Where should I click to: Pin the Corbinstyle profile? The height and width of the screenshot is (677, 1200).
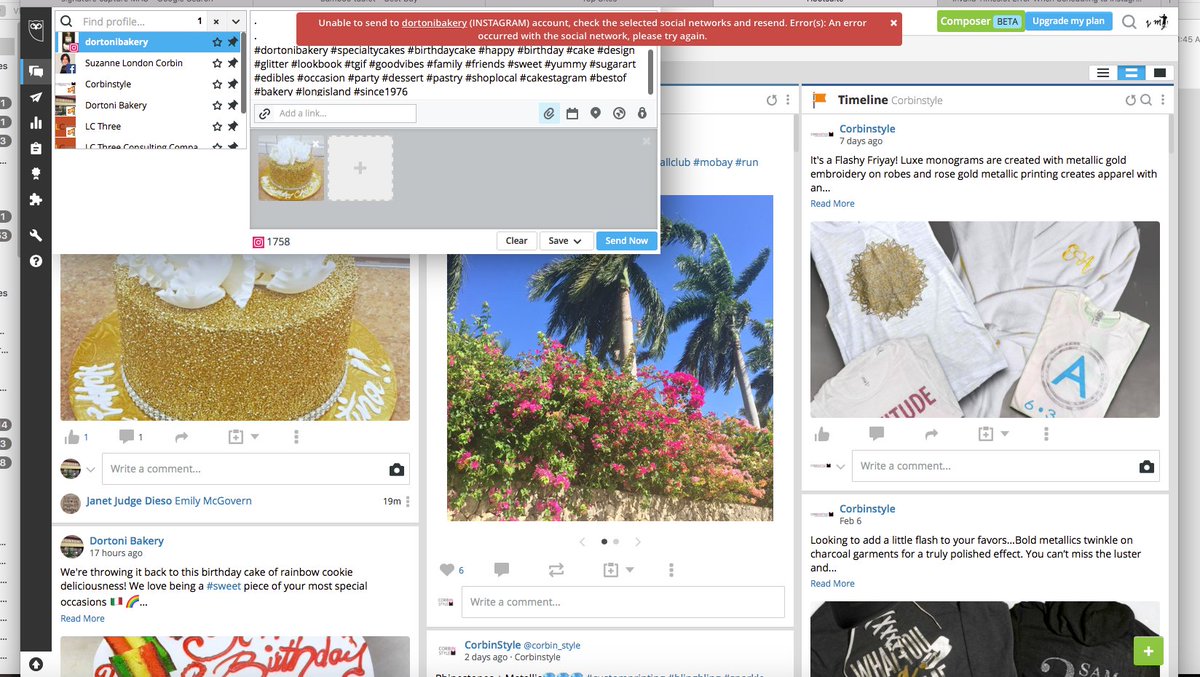coord(232,84)
